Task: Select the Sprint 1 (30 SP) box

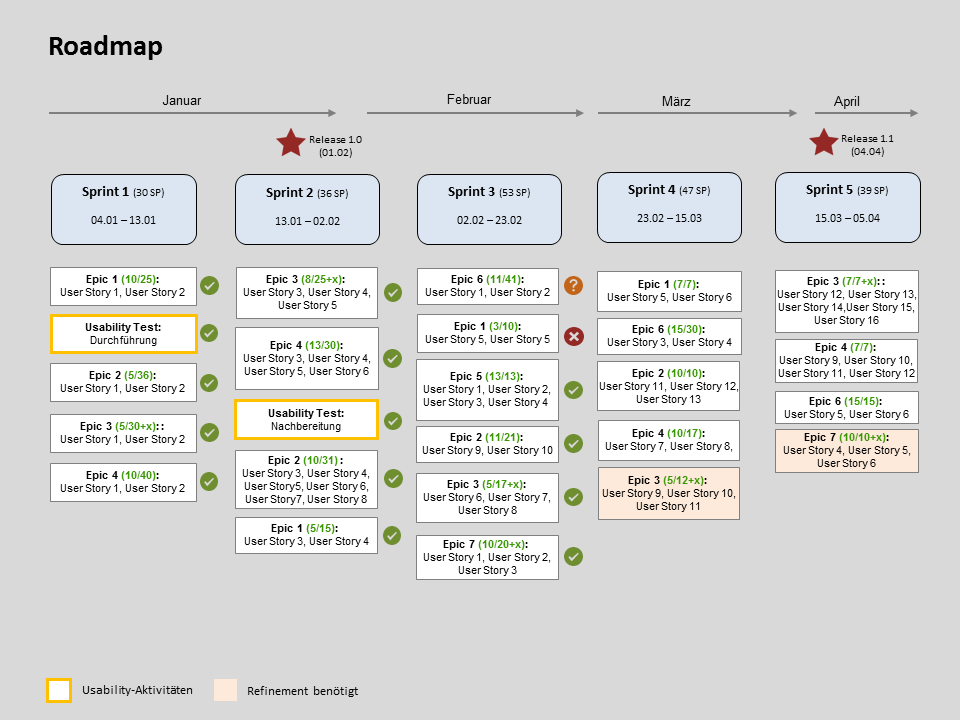Action: 124,209
